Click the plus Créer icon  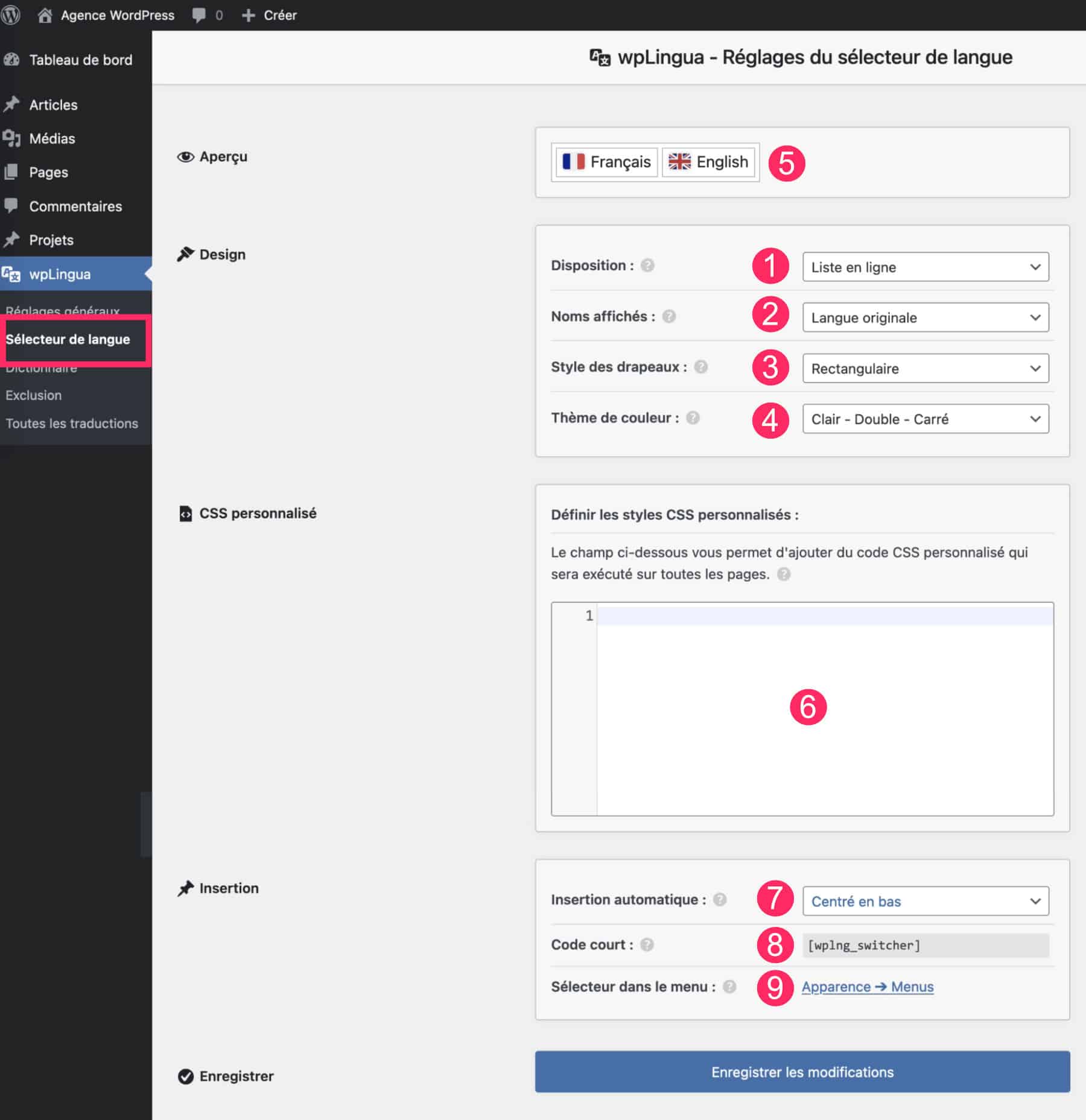click(248, 15)
